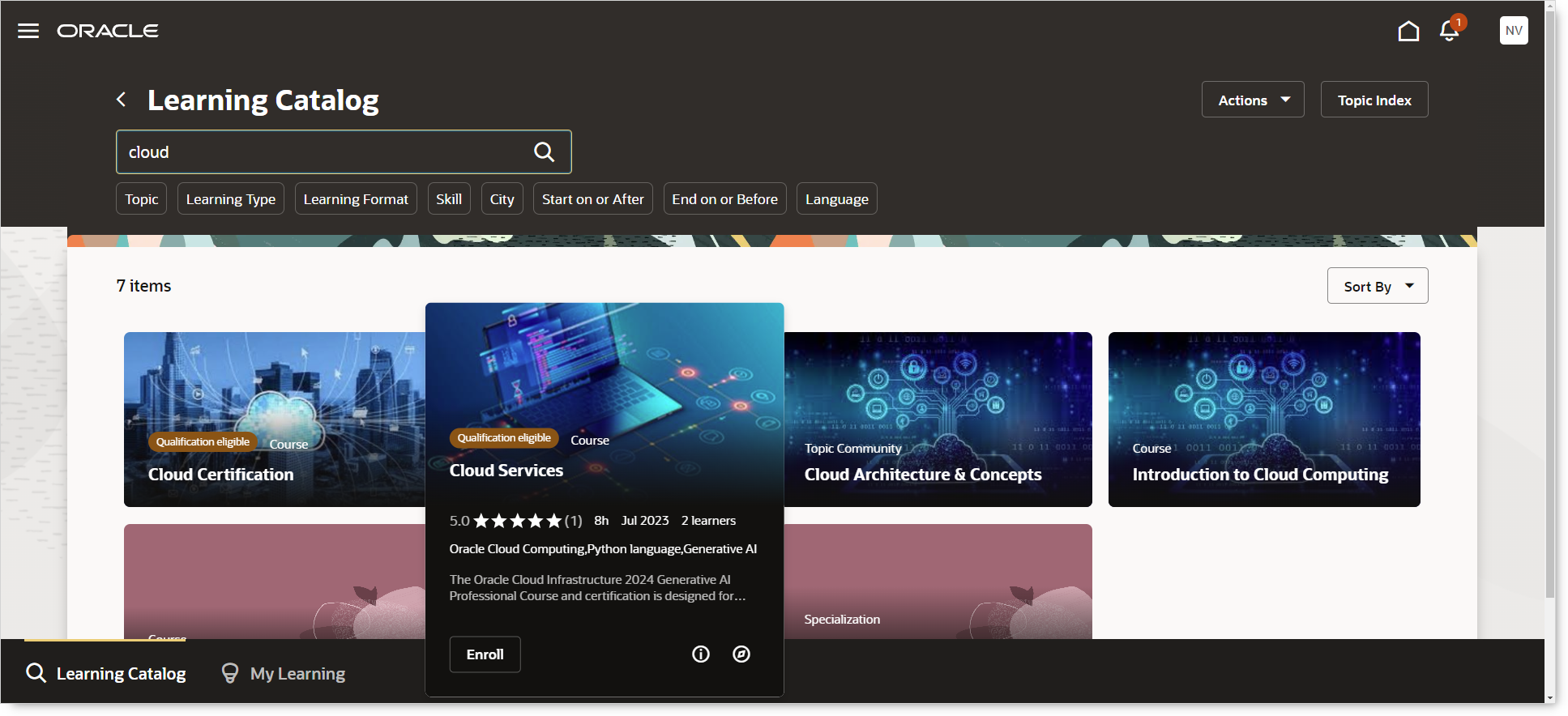
Task: Open the City filter chip
Action: tap(502, 199)
